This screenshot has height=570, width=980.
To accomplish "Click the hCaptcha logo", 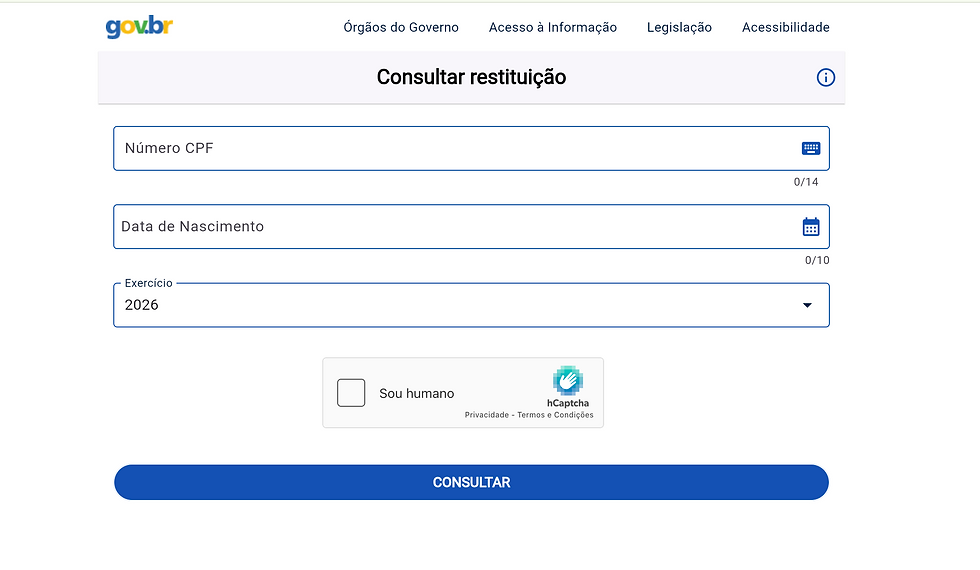I will (x=568, y=381).
